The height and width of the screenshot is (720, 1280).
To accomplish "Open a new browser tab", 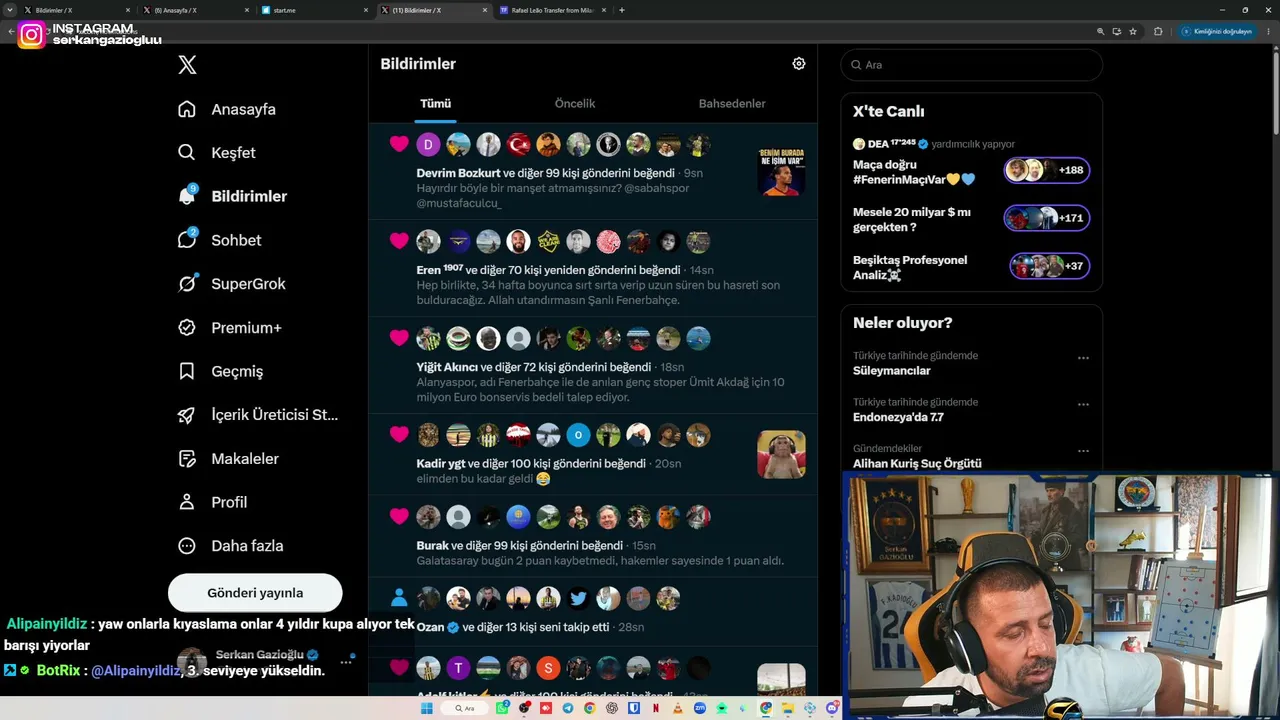I will click(622, 10).
